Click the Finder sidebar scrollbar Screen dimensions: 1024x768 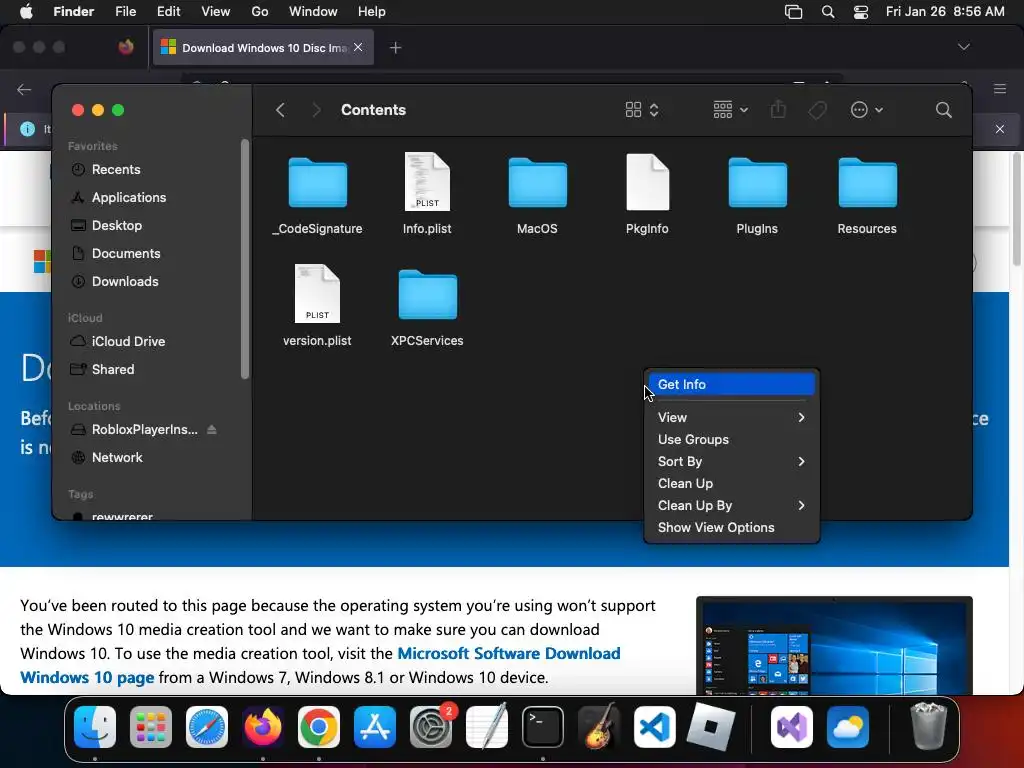pyautogui.click(x=245, y=259)
